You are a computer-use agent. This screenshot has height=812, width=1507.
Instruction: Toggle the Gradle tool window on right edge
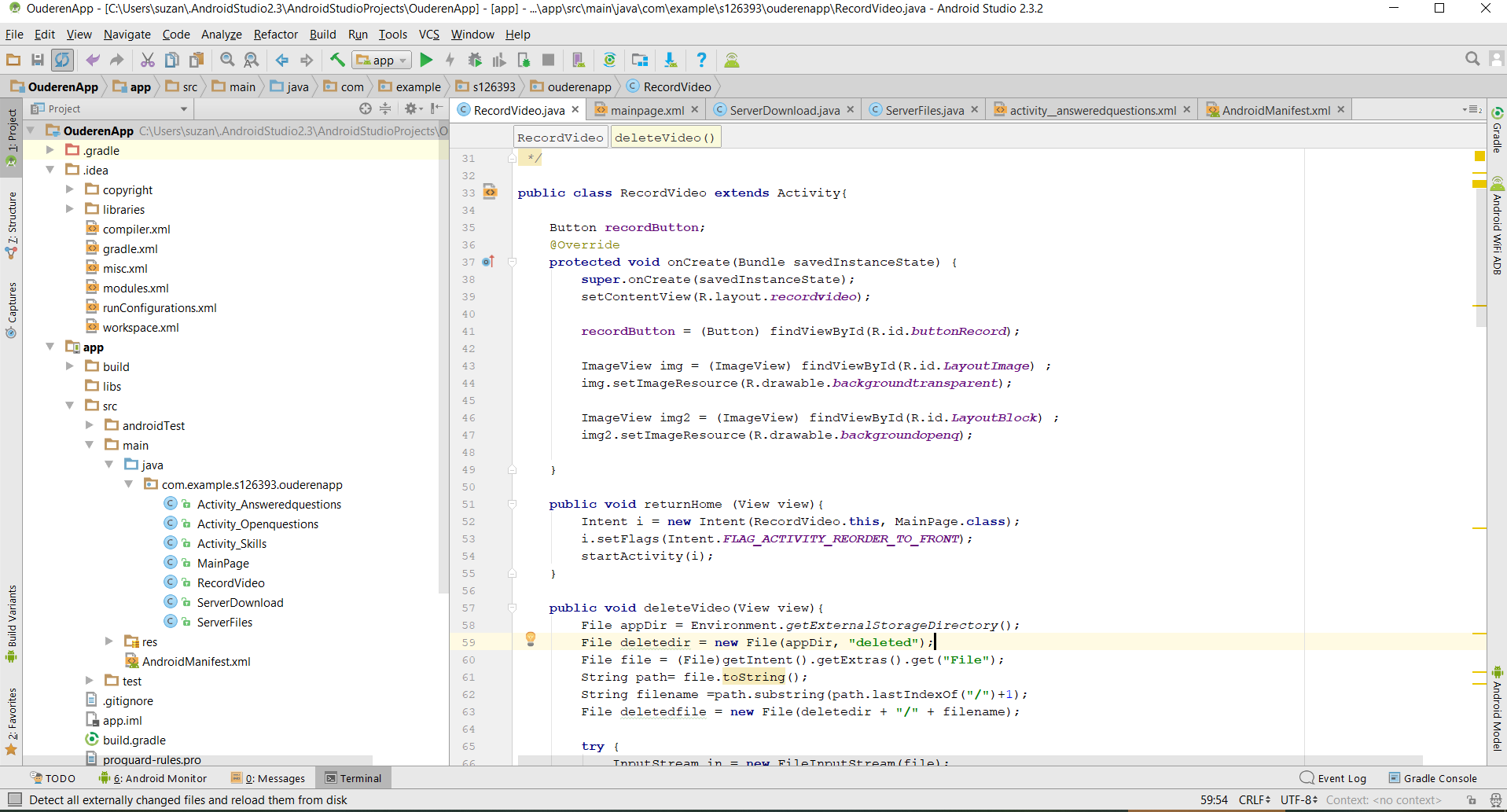[x=1497, y=130]
